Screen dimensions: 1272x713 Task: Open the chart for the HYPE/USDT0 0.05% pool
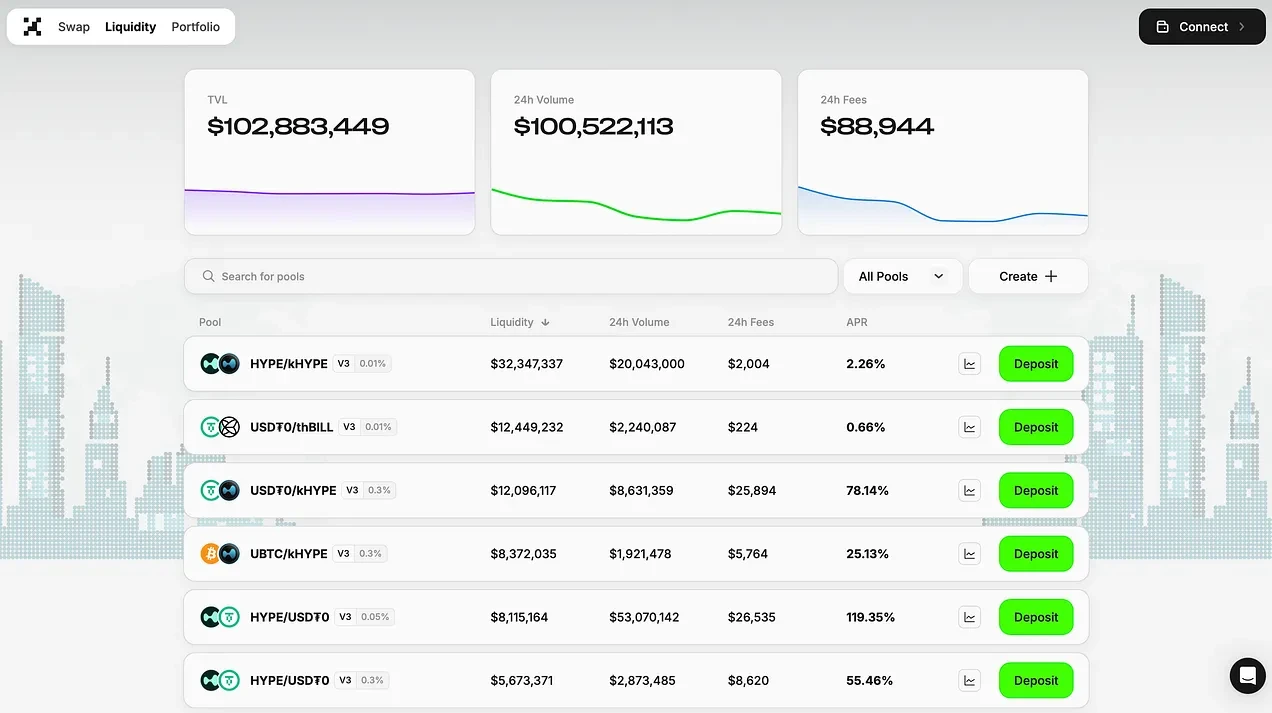[x=968, y=617]
